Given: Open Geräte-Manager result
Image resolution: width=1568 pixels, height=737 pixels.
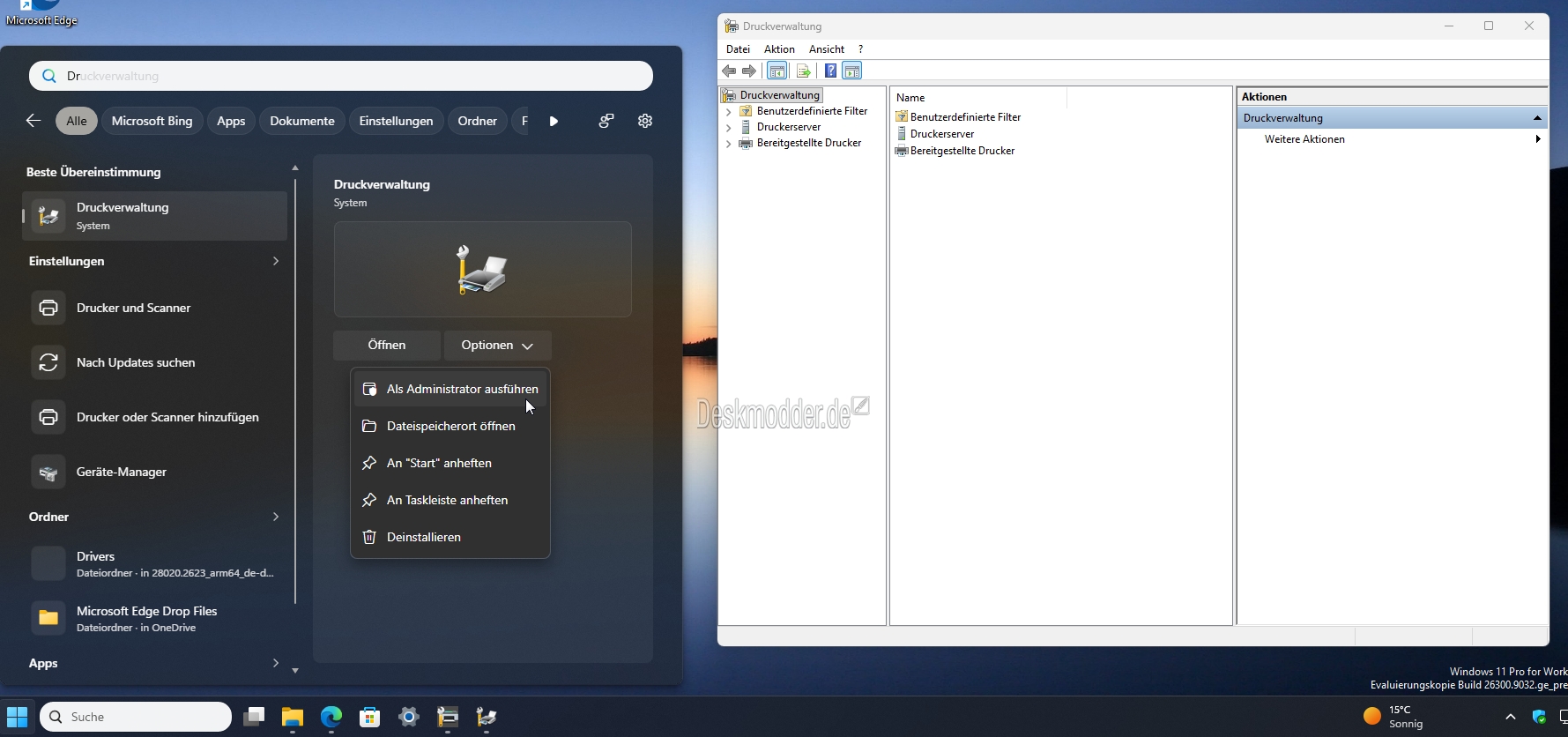Looking at the screenshot, I should point(155,472).
